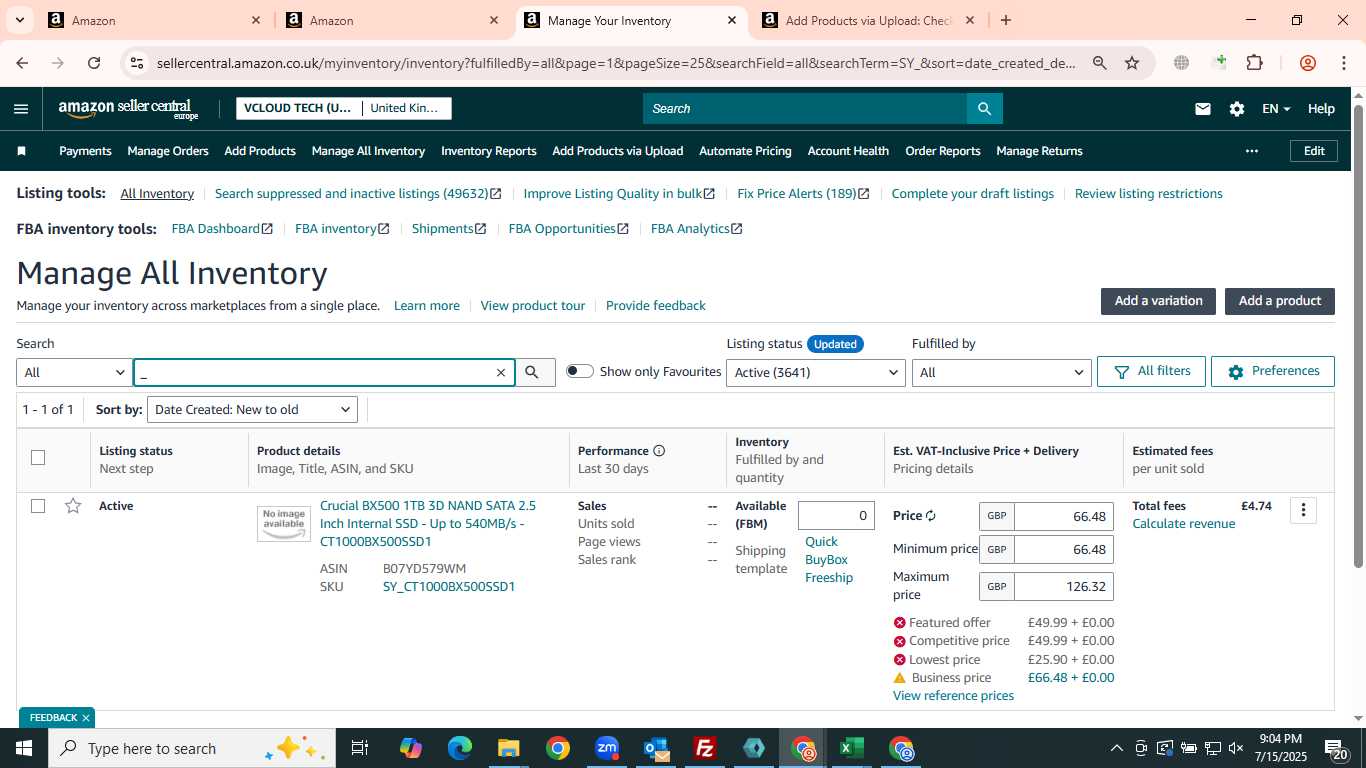Open the SY_CT1000BX500SSD1 SKU link

[449, 587]
